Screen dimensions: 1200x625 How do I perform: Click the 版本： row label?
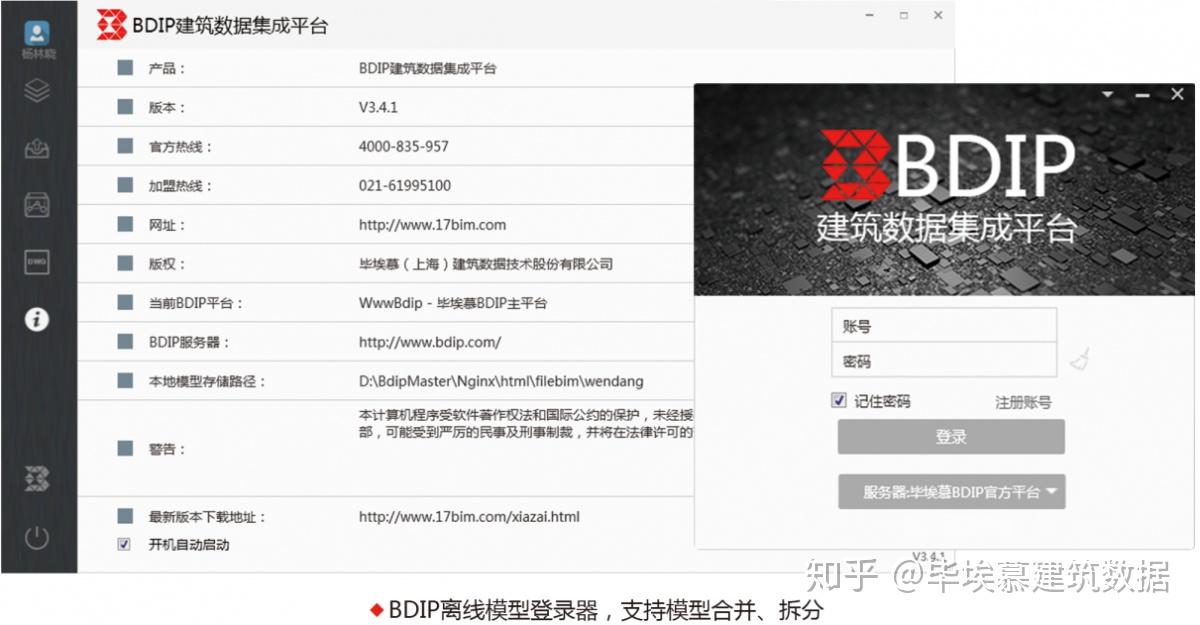click(167, 108)
